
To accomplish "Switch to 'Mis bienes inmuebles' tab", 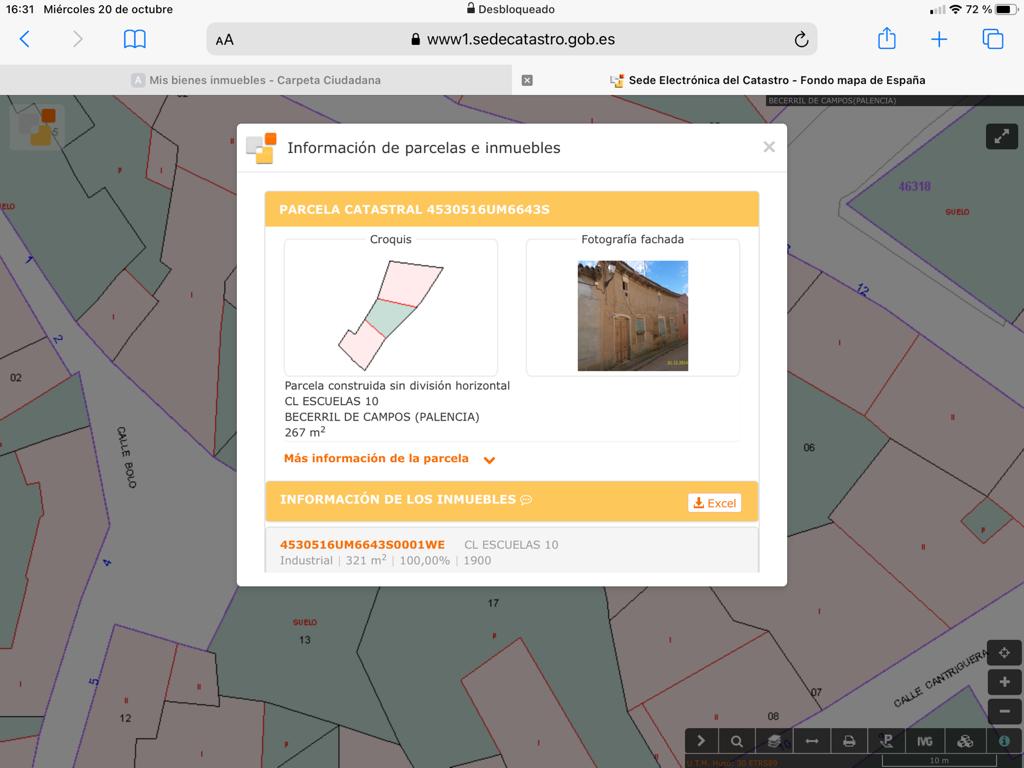I will coord(264,80).
